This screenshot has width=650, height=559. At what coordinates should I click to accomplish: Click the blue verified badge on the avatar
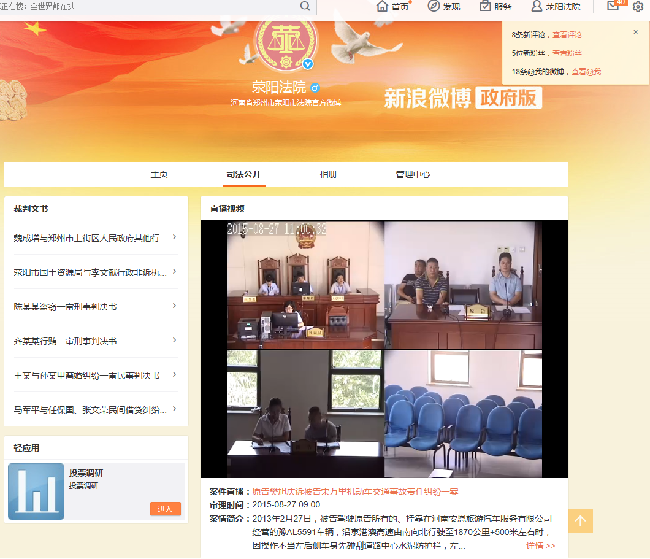pyautogui.click(x=308, y=64)
